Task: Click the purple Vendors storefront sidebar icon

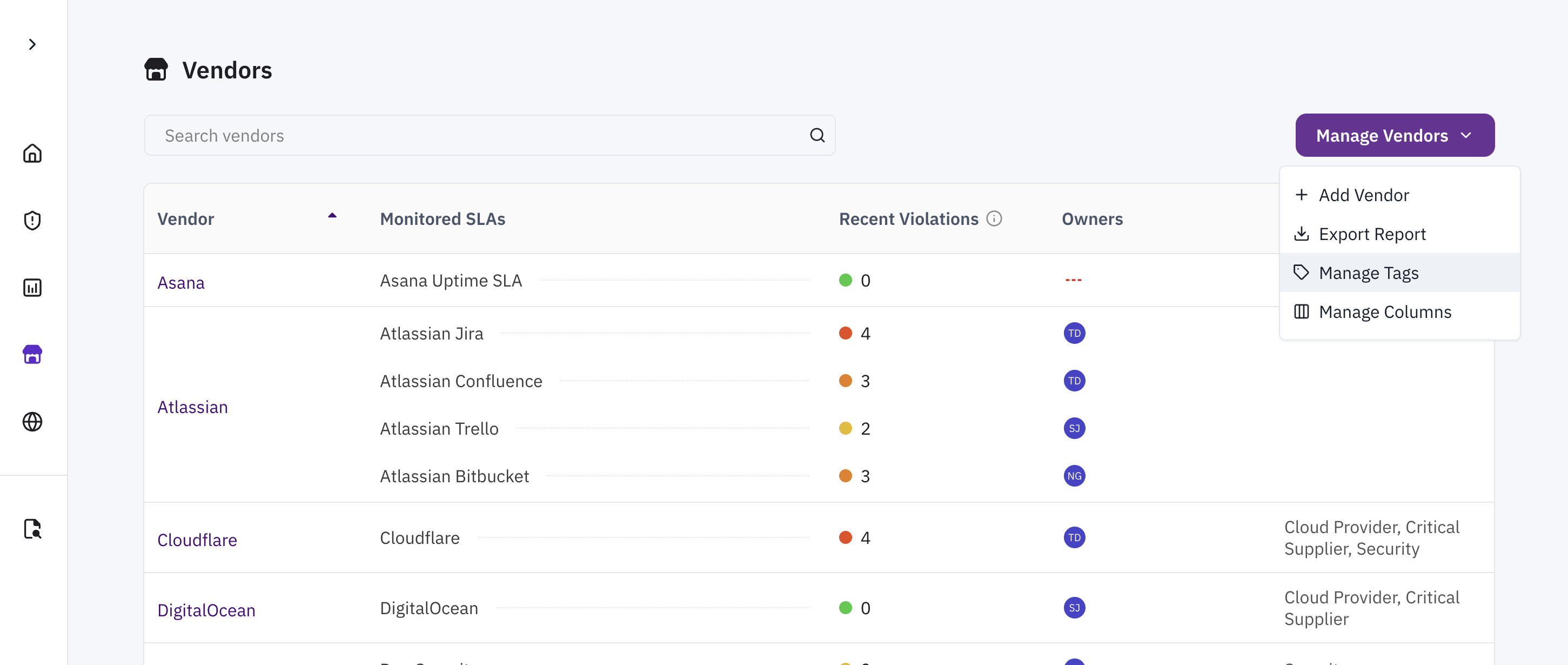Action: [x=32, y=355]
